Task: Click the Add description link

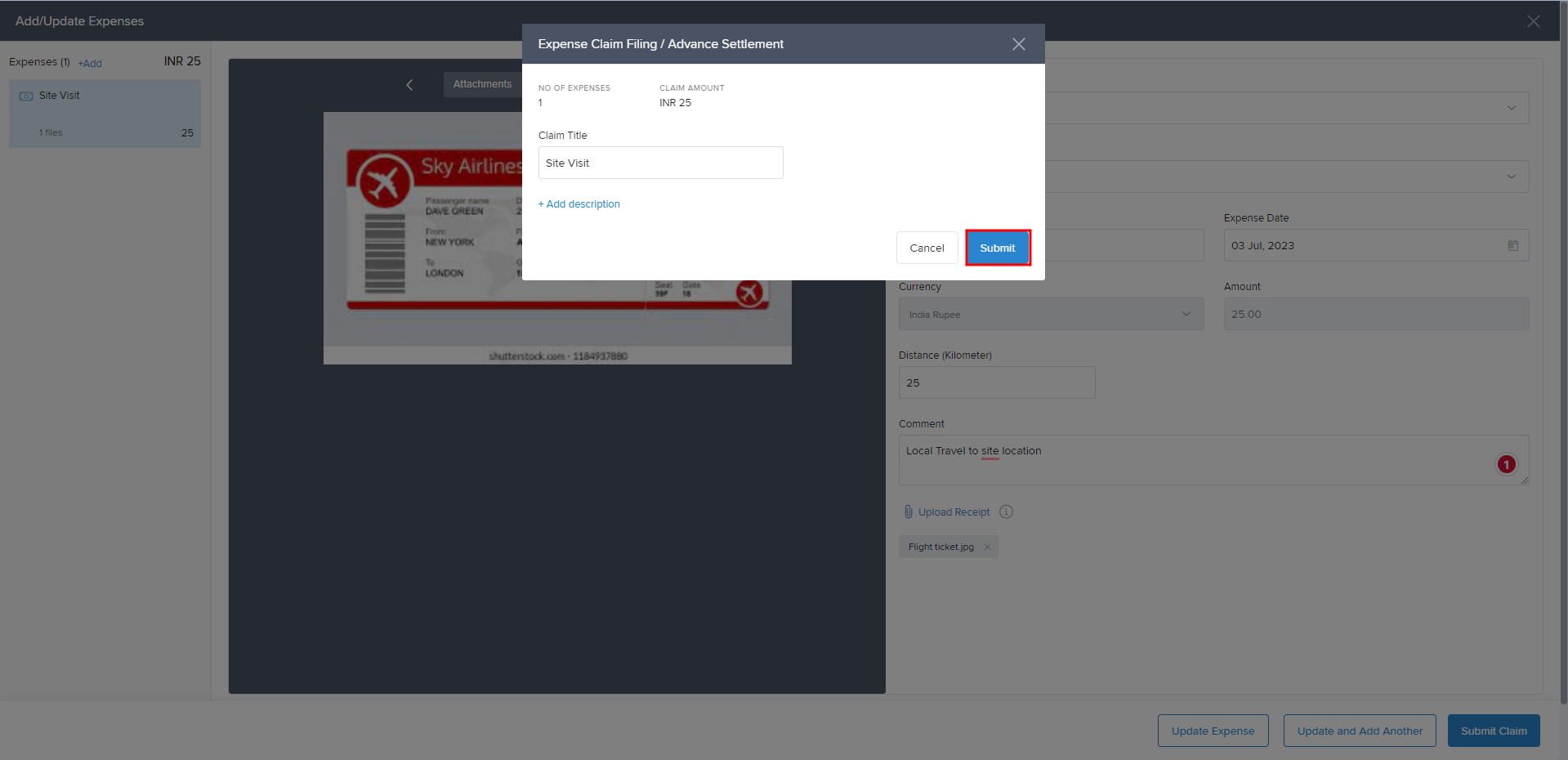Action: tap(579, 204)
